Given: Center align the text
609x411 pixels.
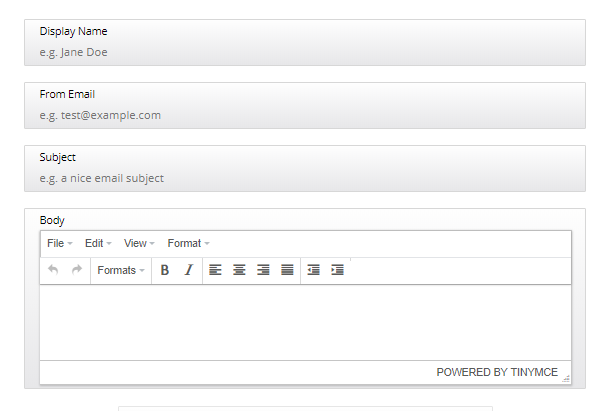Looking at the screenshot, I should click(239, 270).
